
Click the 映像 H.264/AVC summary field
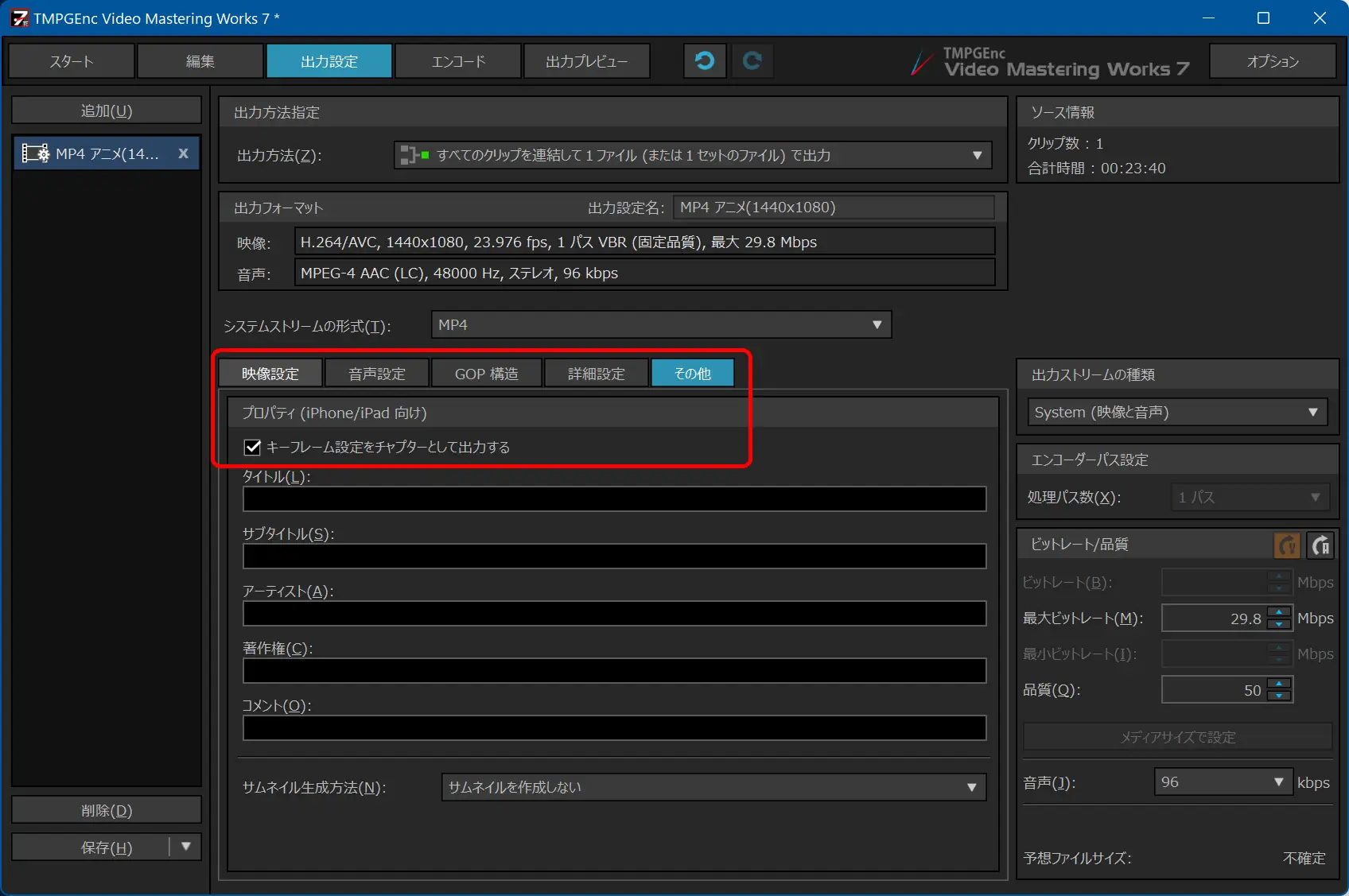point(645,242)
